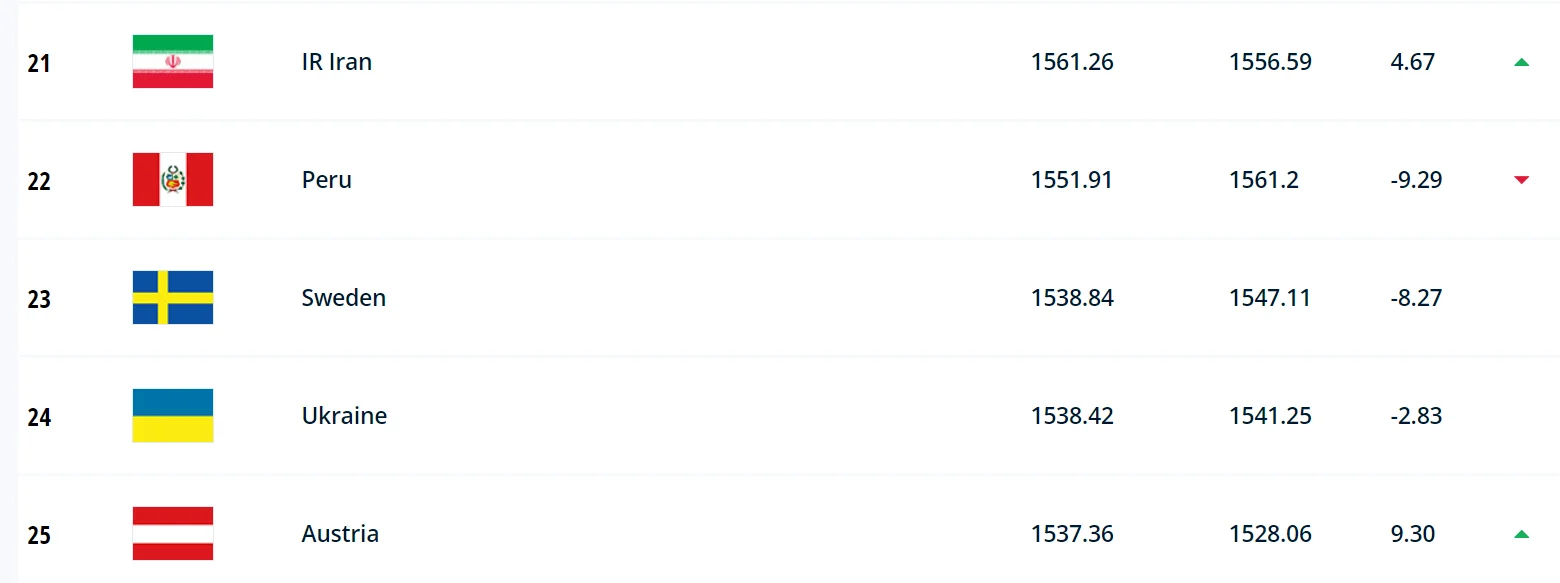Select the Ukraine team name

344,416
